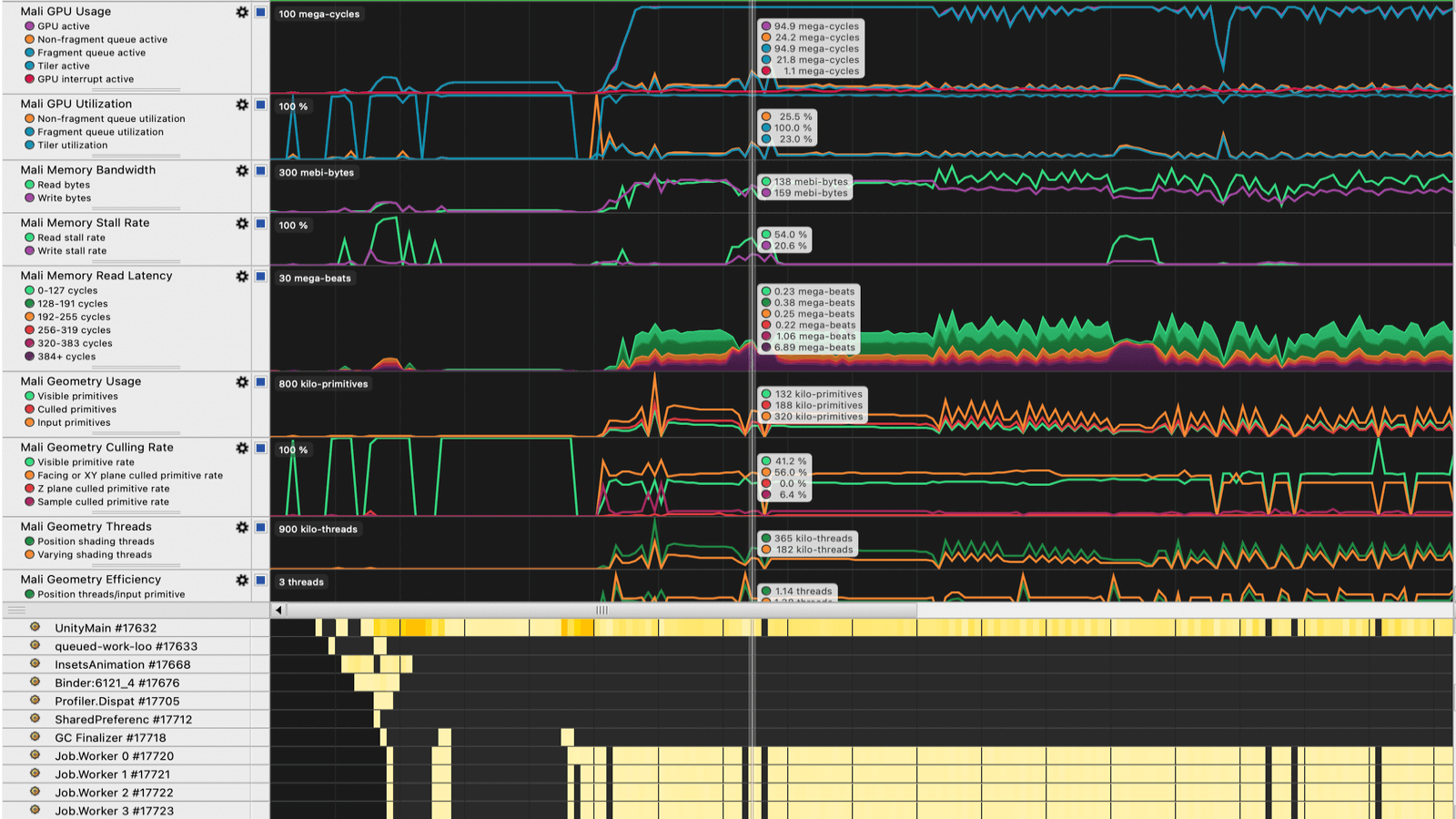Image resolution: width=1456 pixels, height=819 pixels.
Task: Click the gear icon for Mali Memory Bandwidth
Action: (242, 171)
